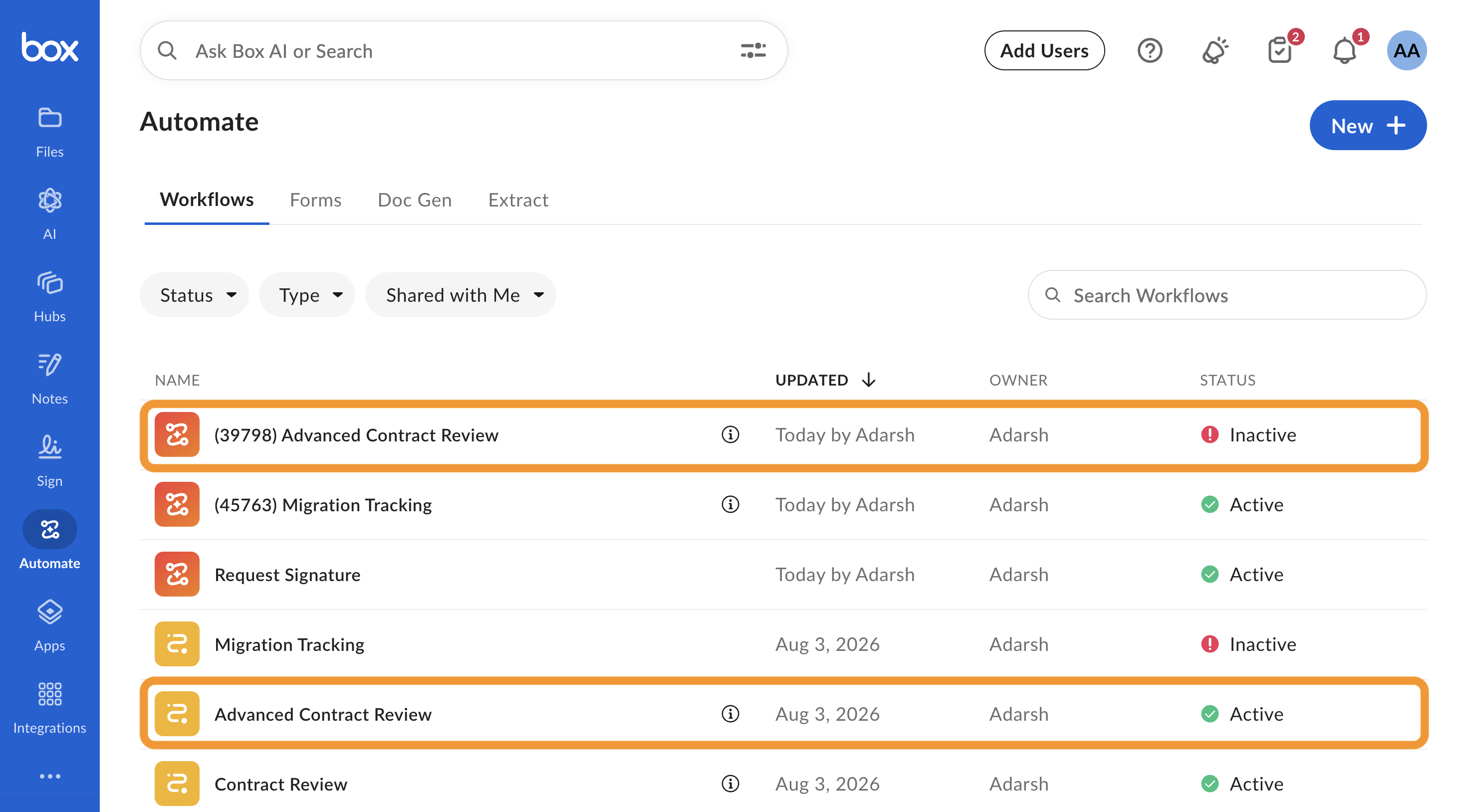Image resolution: width=1467 pixels, height=812 pixels.
Task: Show more sidebar options (three dots)
Action: click(x=49, y=776)
